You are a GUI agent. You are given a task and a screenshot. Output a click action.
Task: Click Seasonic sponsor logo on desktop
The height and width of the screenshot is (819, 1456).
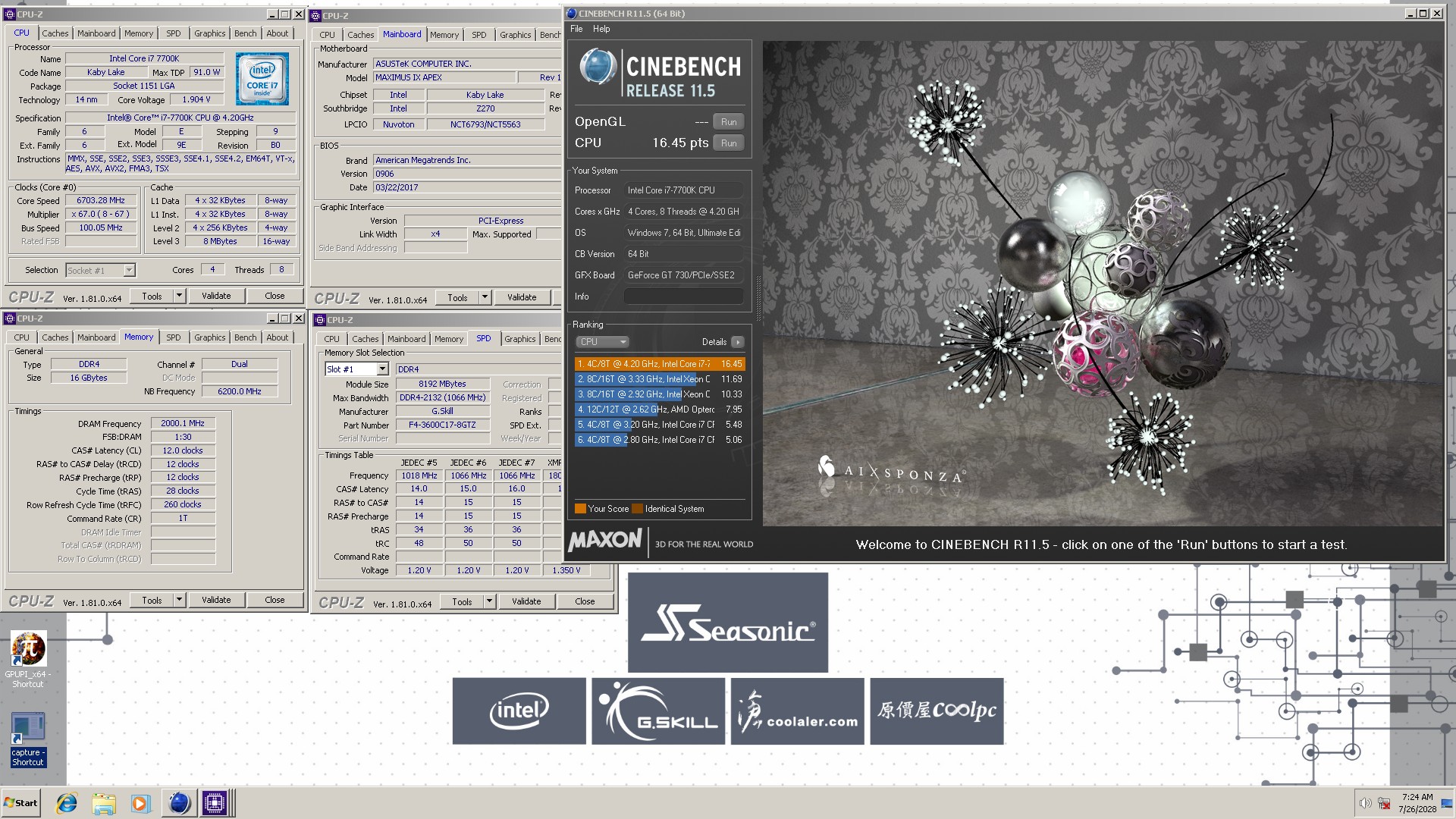click(x=728, y=623)
